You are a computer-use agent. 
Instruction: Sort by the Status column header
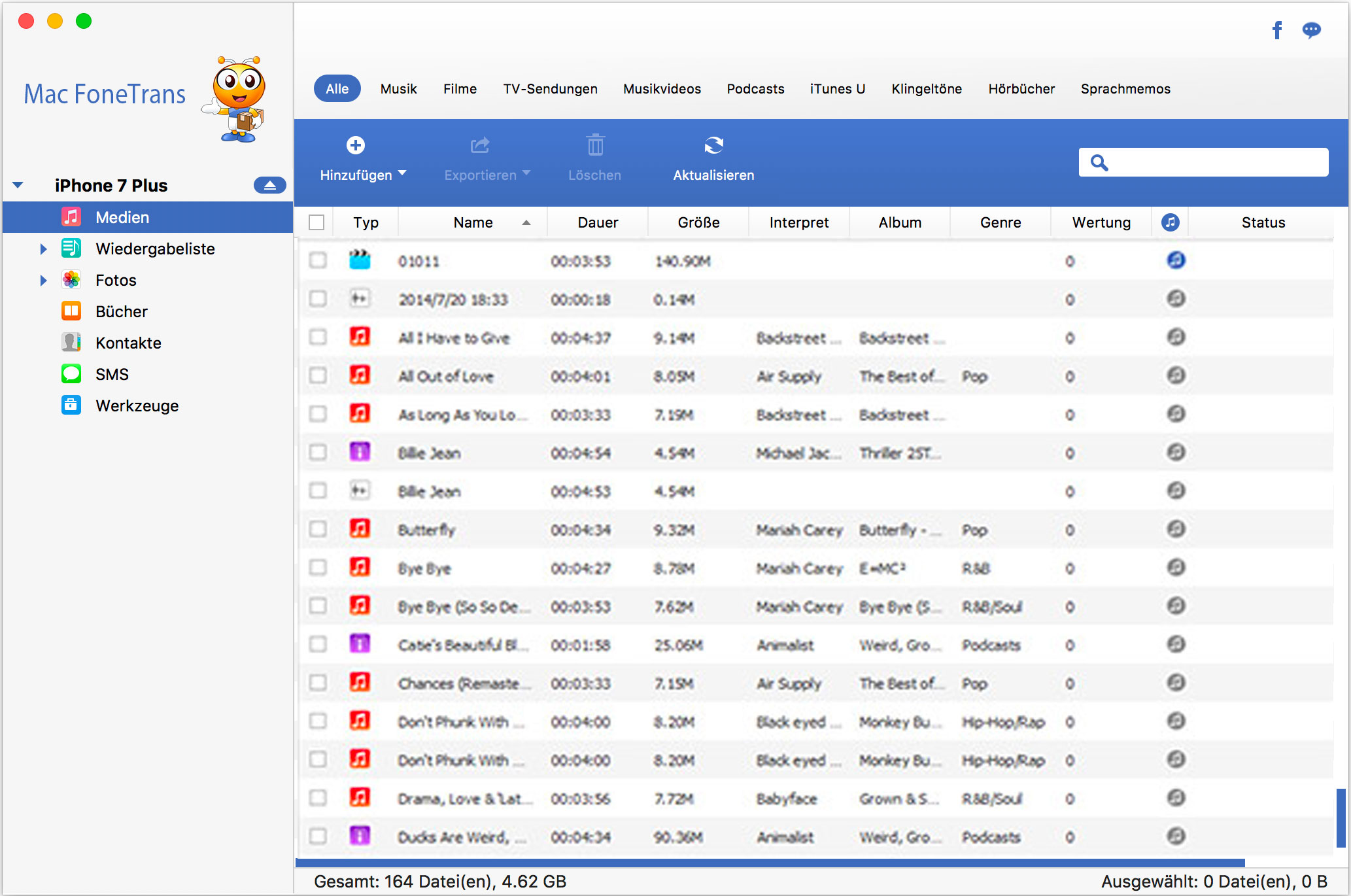point(1263,222)
